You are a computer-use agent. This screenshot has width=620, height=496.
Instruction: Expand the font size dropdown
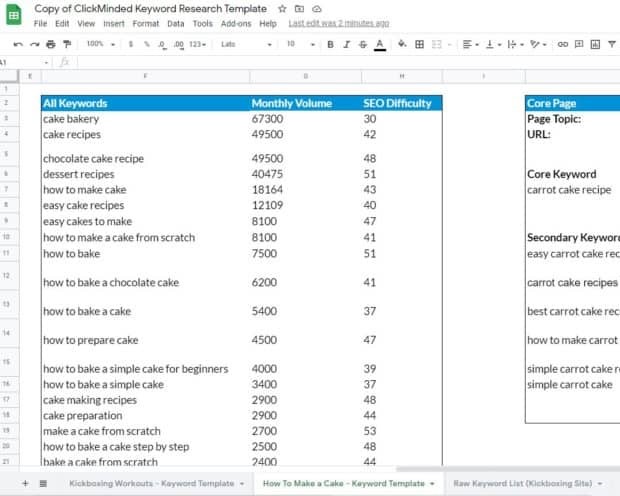click(x=298, y=44)
